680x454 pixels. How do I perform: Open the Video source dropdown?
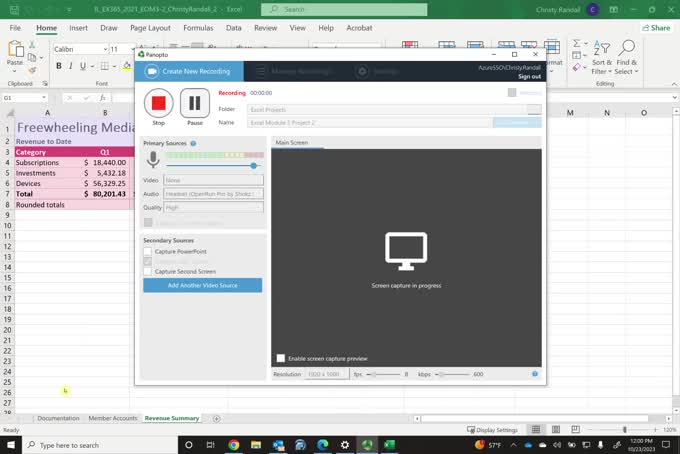213,180
